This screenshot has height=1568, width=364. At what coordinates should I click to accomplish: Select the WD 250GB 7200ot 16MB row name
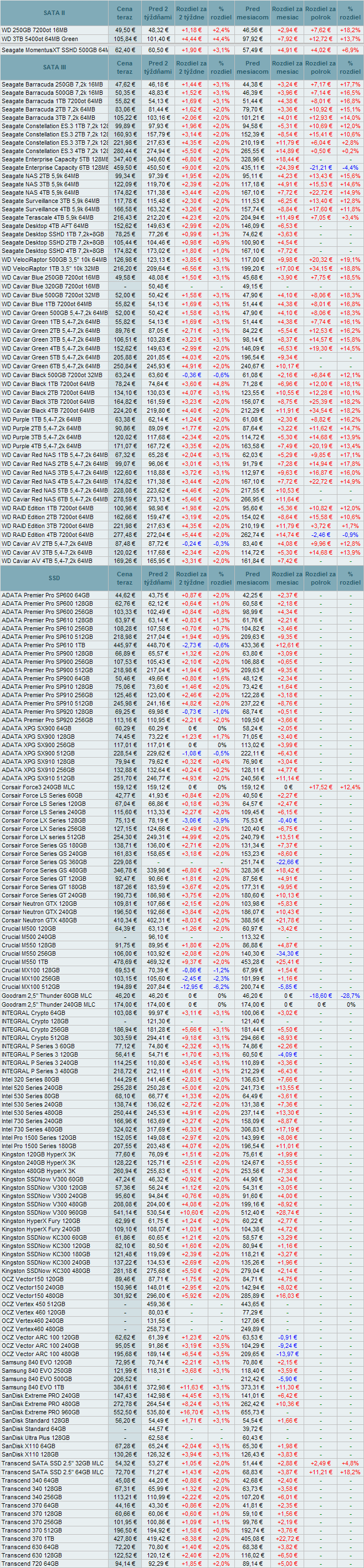[x=35, y=30]
